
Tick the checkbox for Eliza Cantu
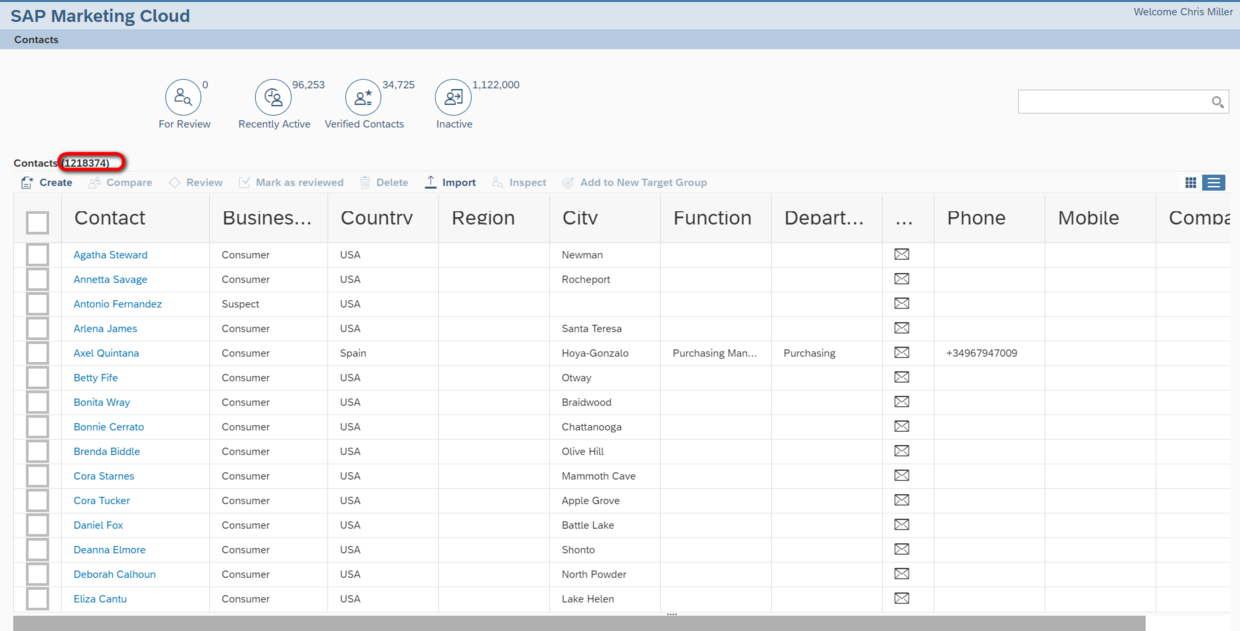pos(37,599)
